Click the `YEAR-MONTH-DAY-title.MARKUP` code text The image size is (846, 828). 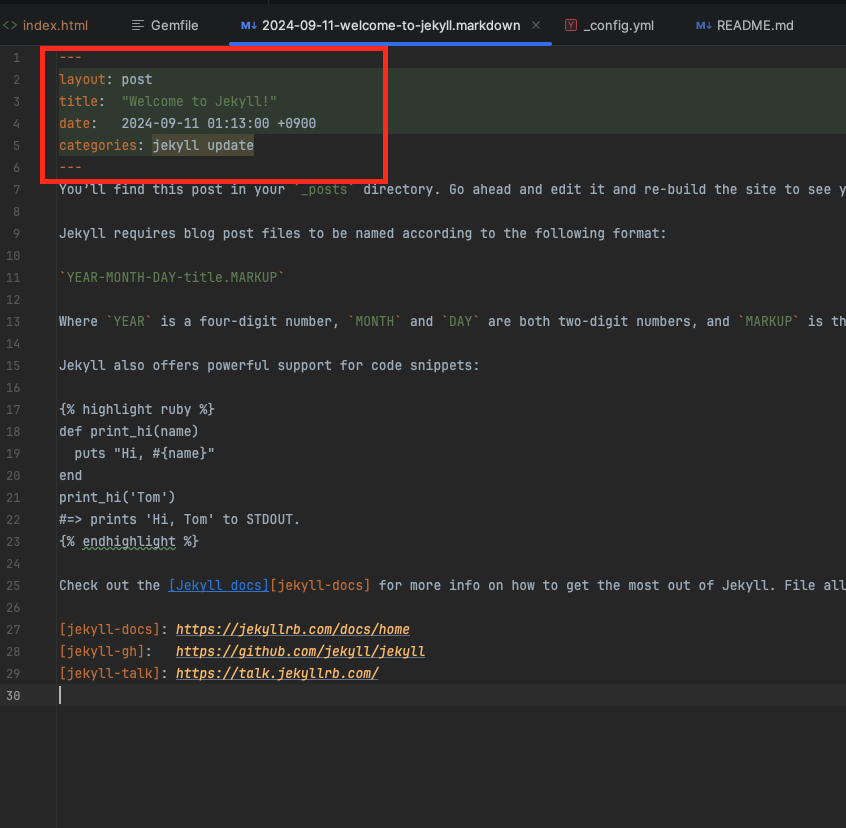click(x=172, y=277)
